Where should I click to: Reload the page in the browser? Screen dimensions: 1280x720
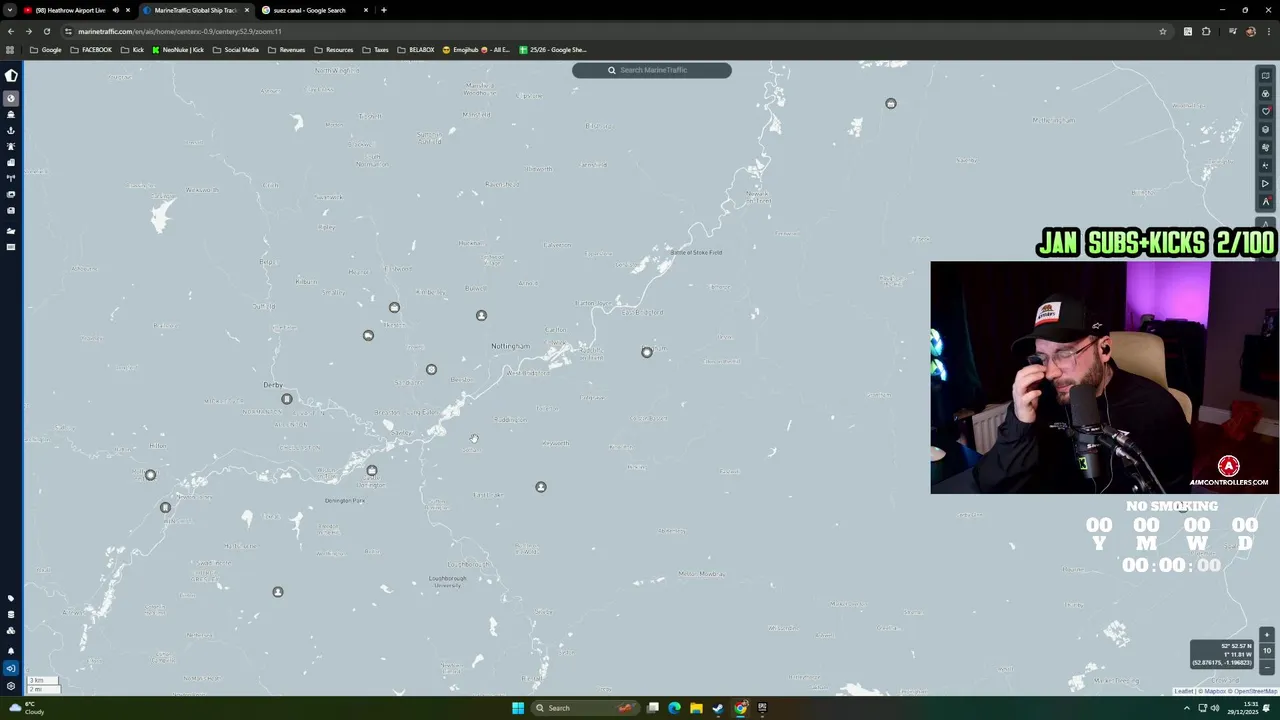(46, 31)
